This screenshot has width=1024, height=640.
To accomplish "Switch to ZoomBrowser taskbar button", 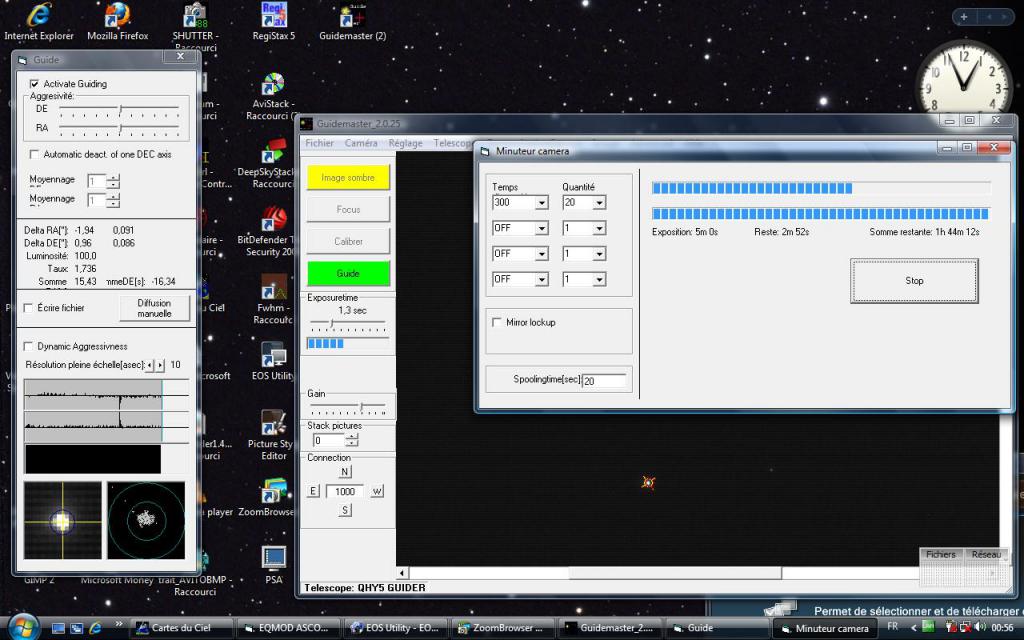I will (502, 628).
